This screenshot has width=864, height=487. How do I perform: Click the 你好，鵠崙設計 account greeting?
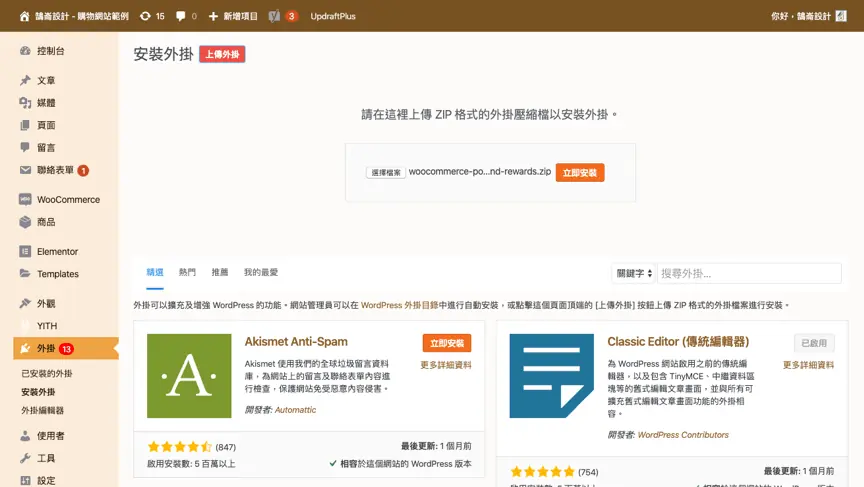[801, 17]
